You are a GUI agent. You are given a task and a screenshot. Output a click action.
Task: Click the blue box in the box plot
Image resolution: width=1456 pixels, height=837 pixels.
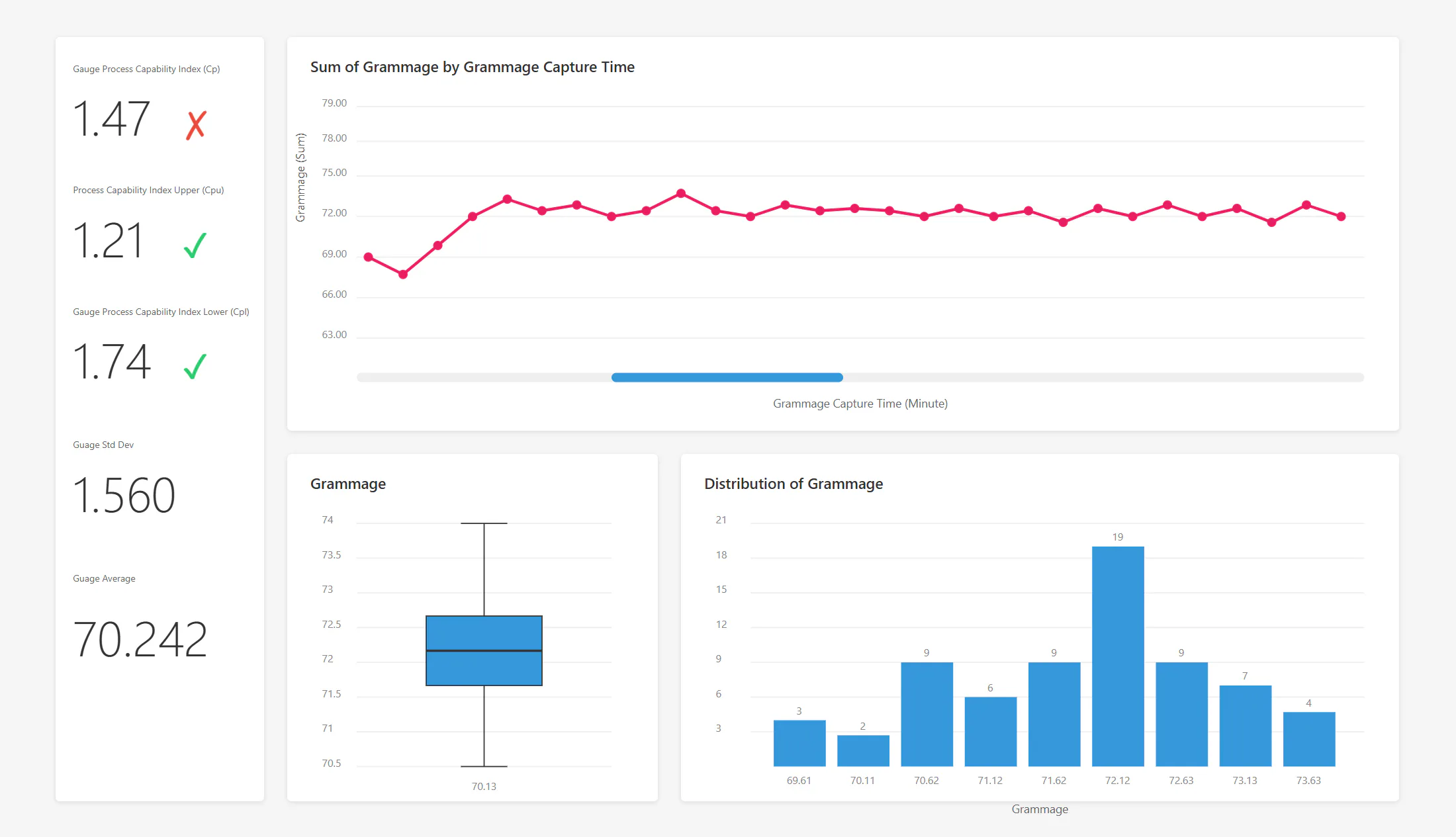point(484,650)
